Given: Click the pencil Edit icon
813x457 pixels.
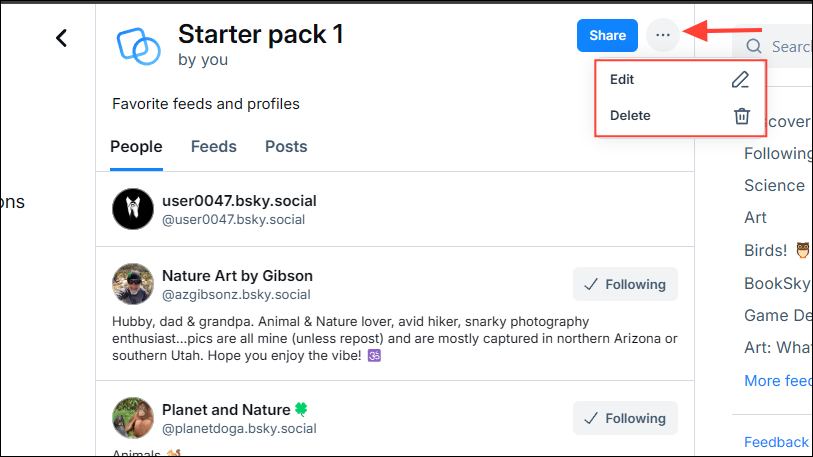Looking at the screenshot, I should point(740,80).
